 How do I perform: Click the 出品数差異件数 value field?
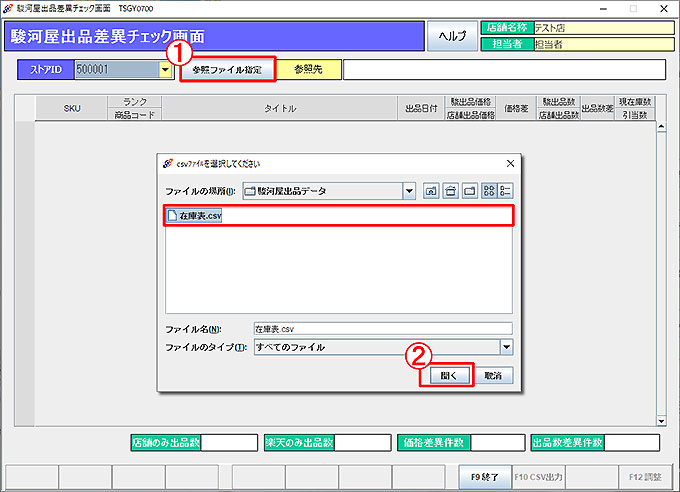(x=631, y=443)
